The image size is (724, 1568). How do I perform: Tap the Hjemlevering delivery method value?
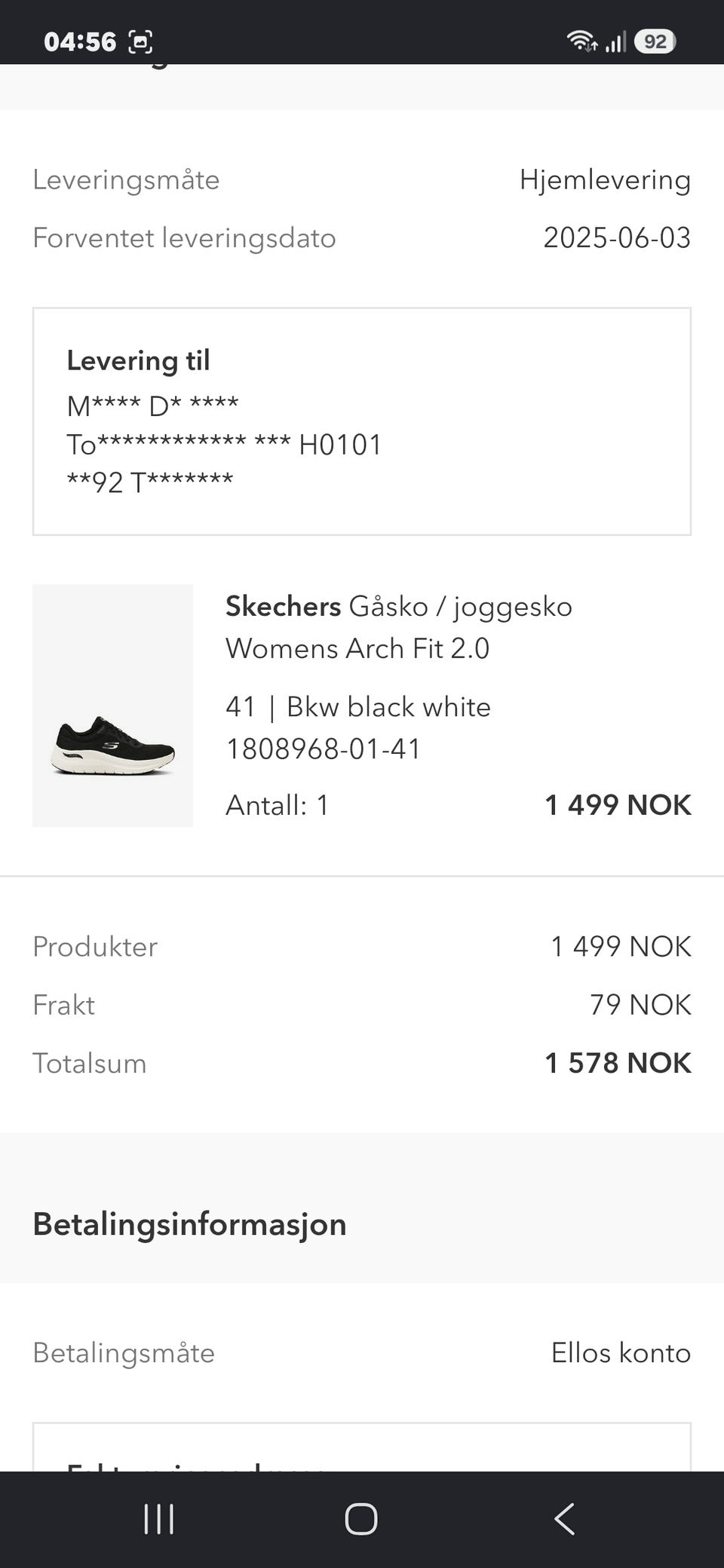(x=605, y=180)
